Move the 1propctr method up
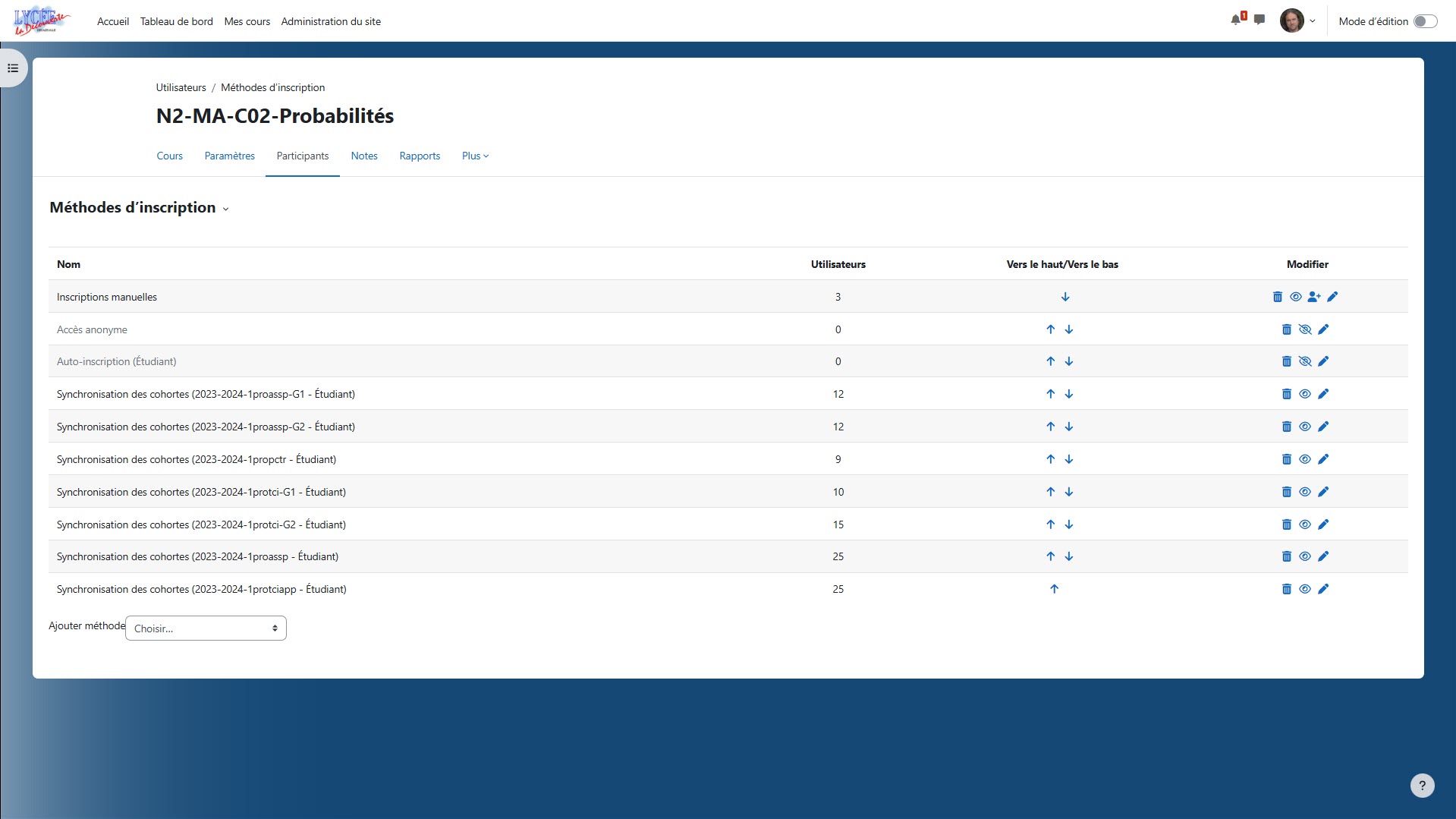The height and width of the screenshot is (819, 1456). 1051,459
